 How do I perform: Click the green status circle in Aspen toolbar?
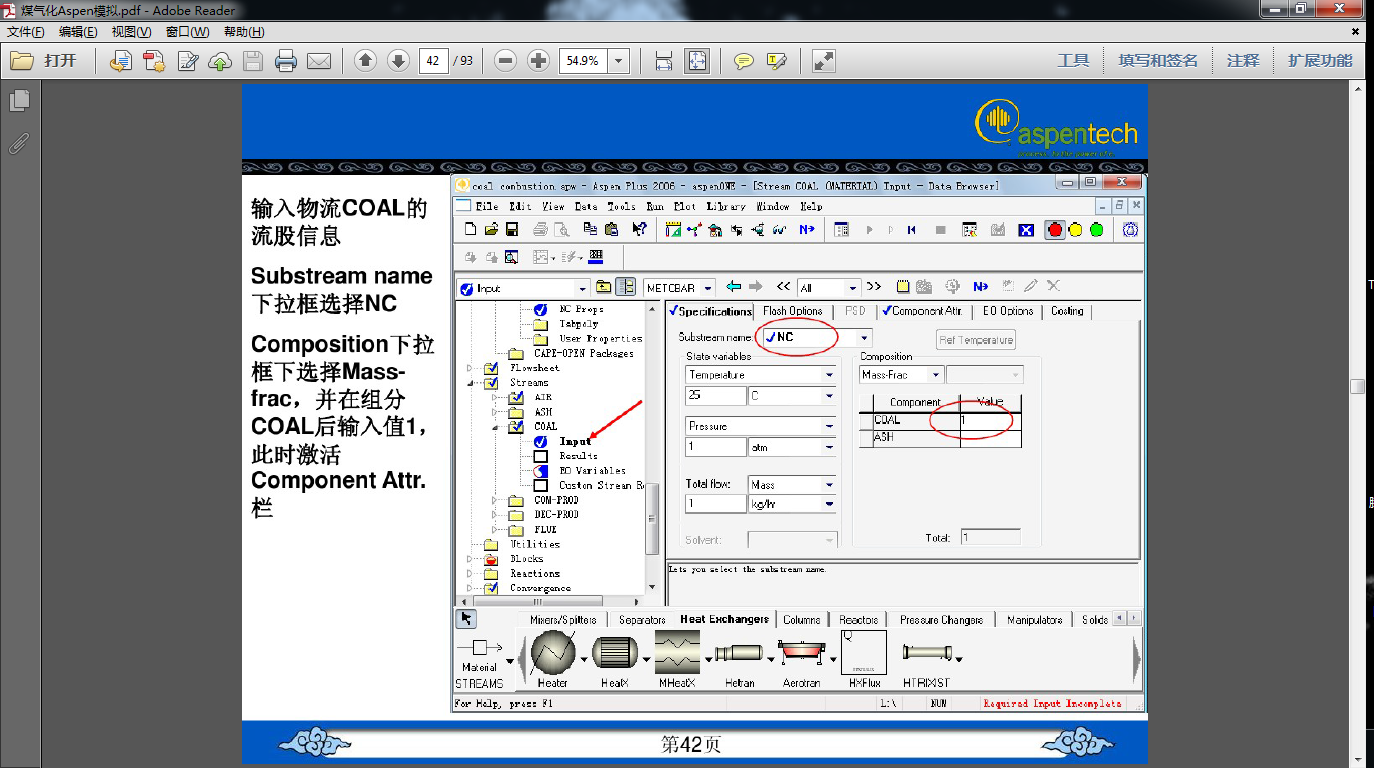[x=1096, y=230]
